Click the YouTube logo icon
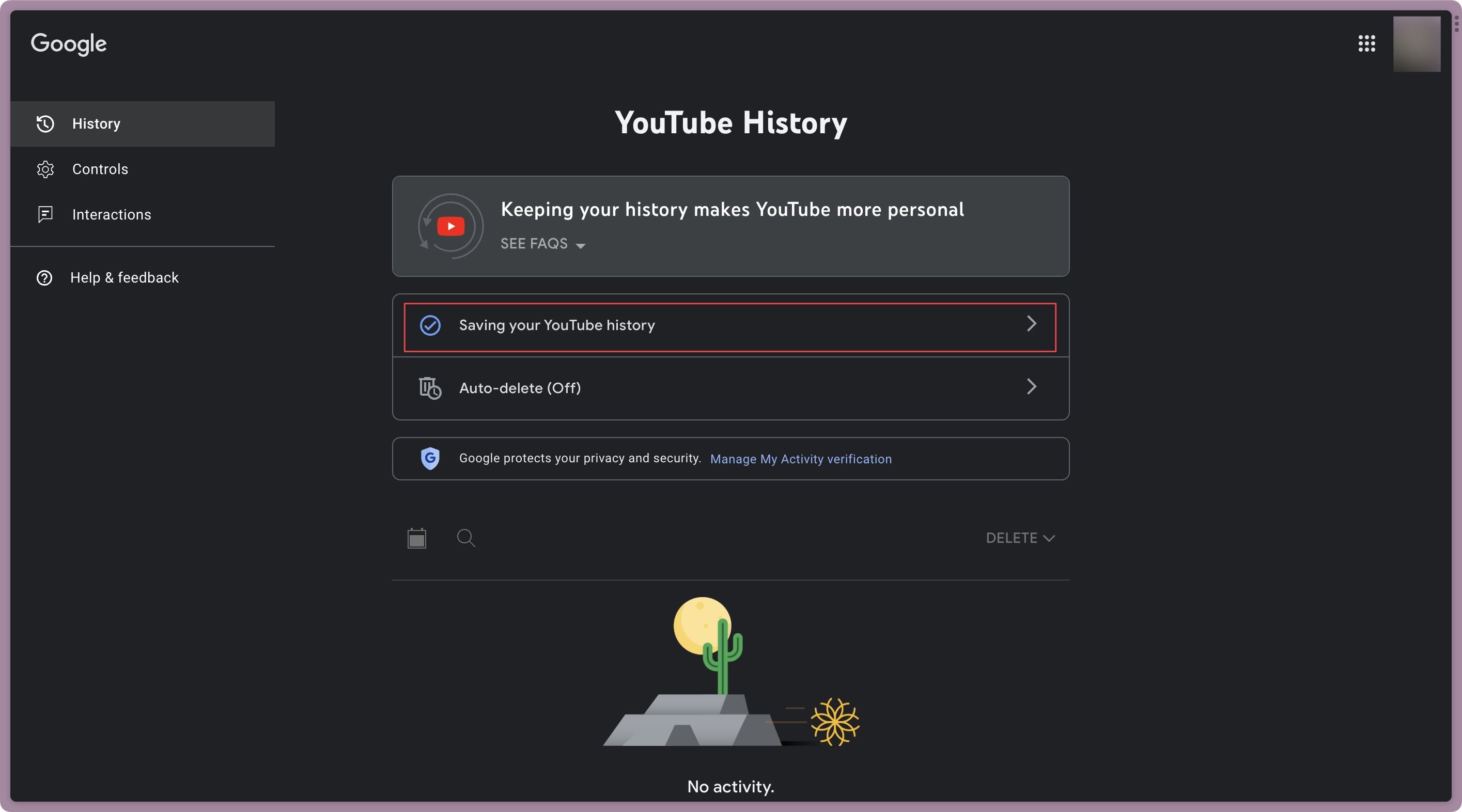1462x812 pixels. 450,225
